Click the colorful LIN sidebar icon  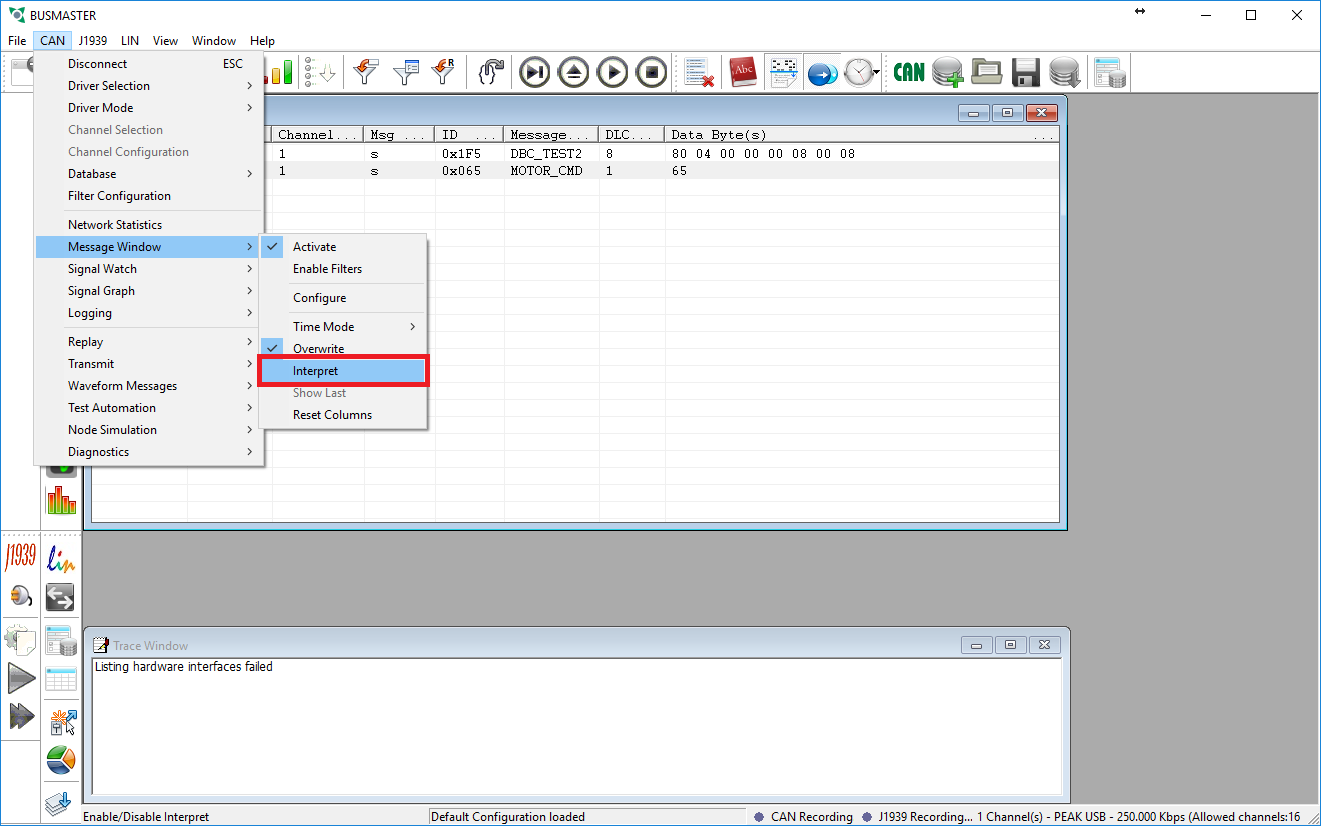[x=61, y=559]
